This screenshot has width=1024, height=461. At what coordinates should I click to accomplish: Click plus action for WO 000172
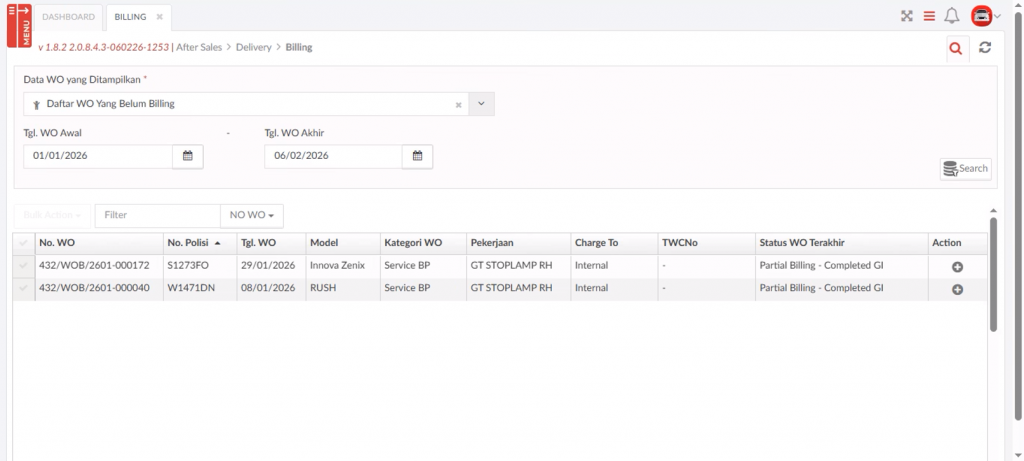pyautogui.click(x=957, y=267)
